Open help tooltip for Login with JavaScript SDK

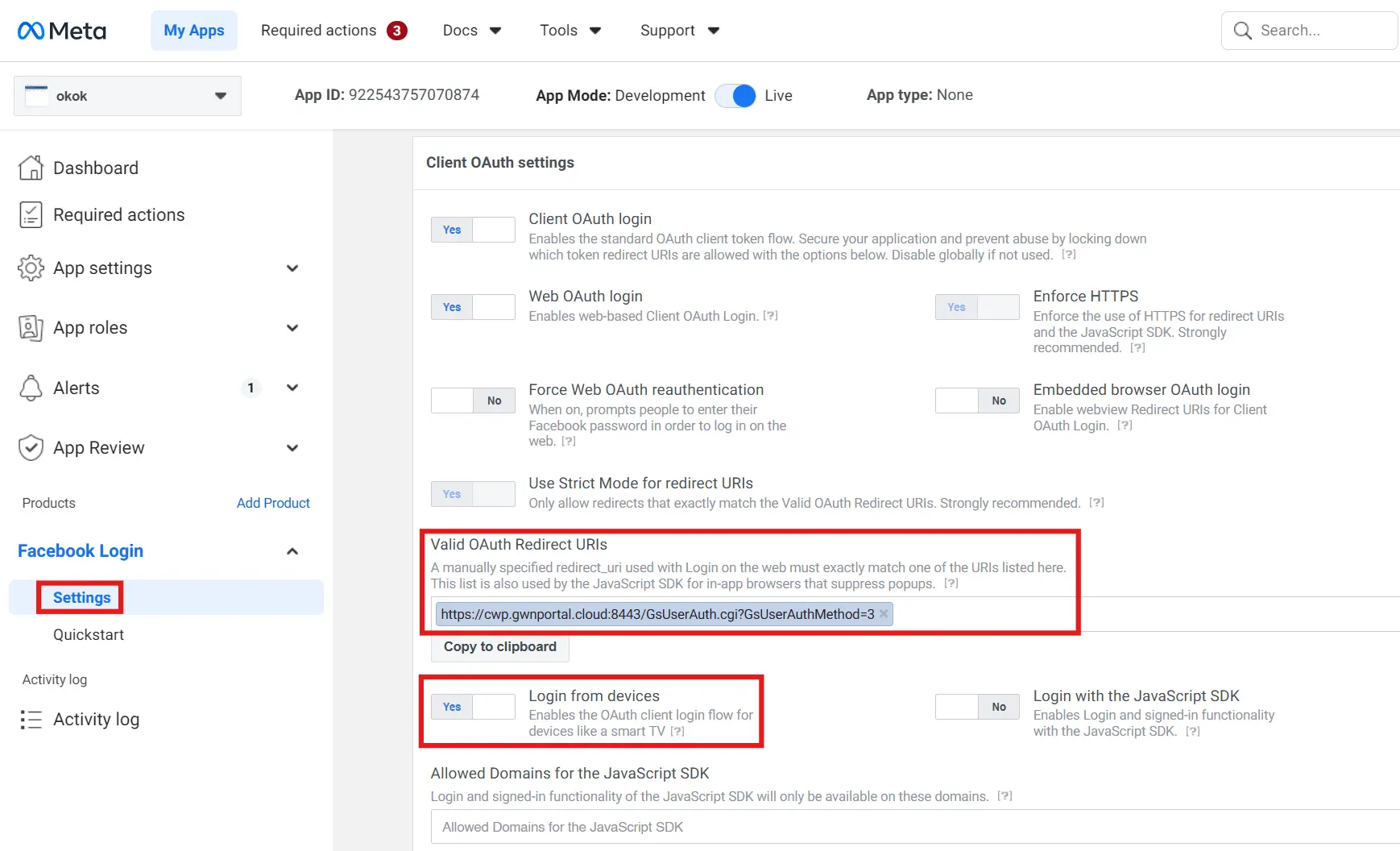pyautogui.click(x=1193, y=732)
